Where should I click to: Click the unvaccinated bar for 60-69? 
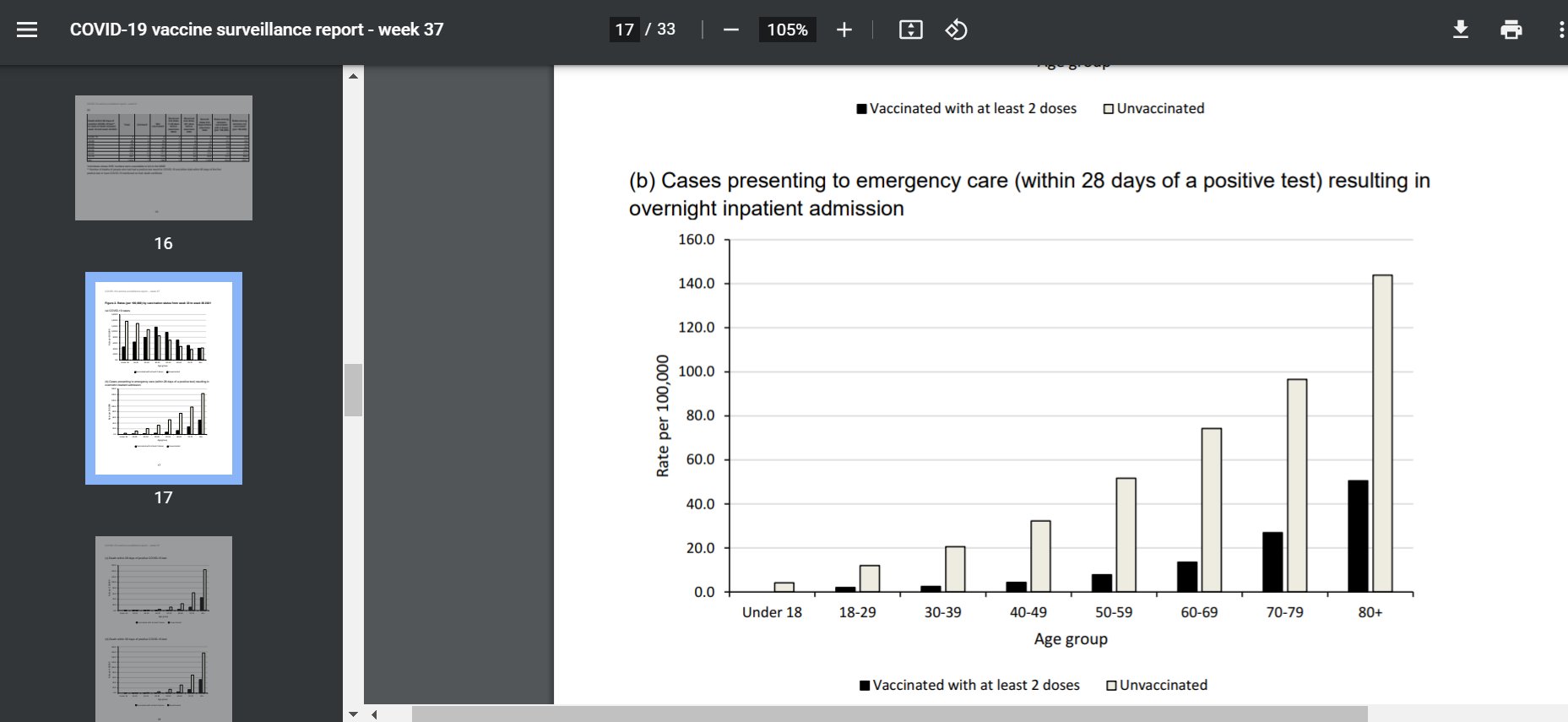tap(1211, 510)
